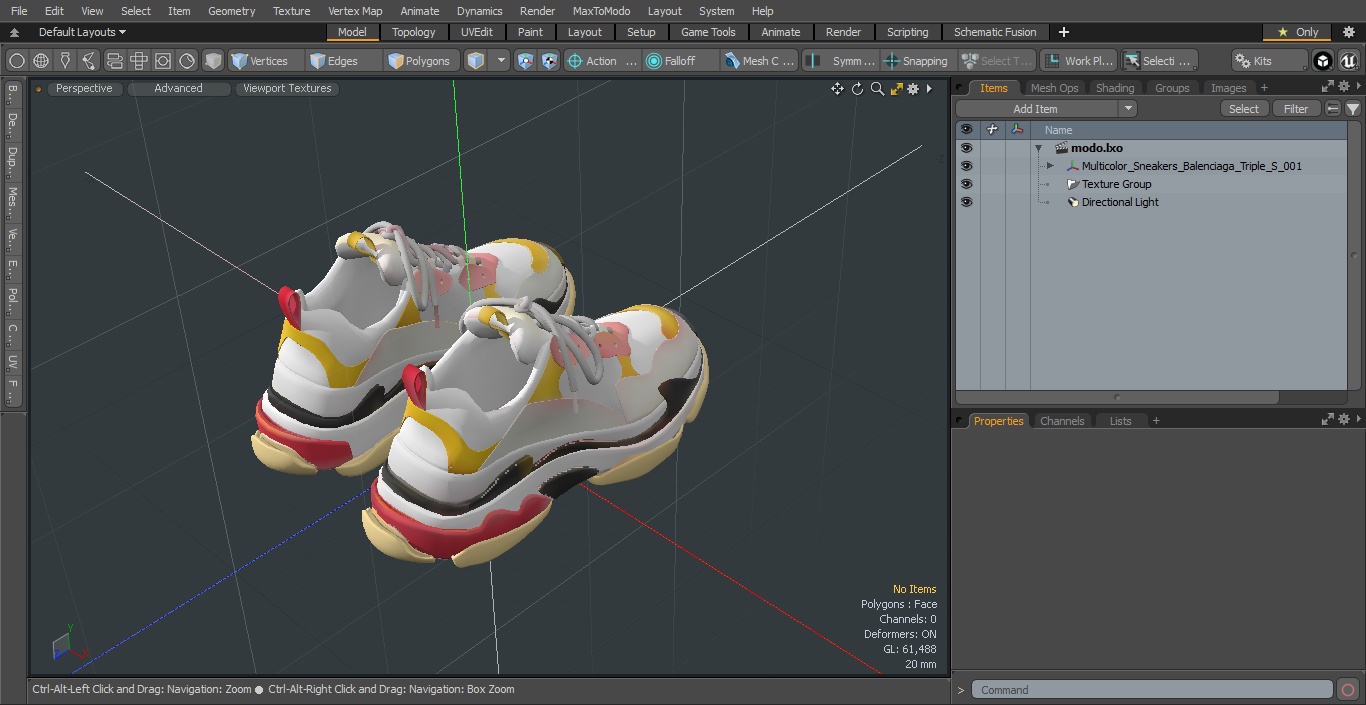Click the viewport zoom magnifier icon
Viewport: 1366px width, 705px height.
877,89
